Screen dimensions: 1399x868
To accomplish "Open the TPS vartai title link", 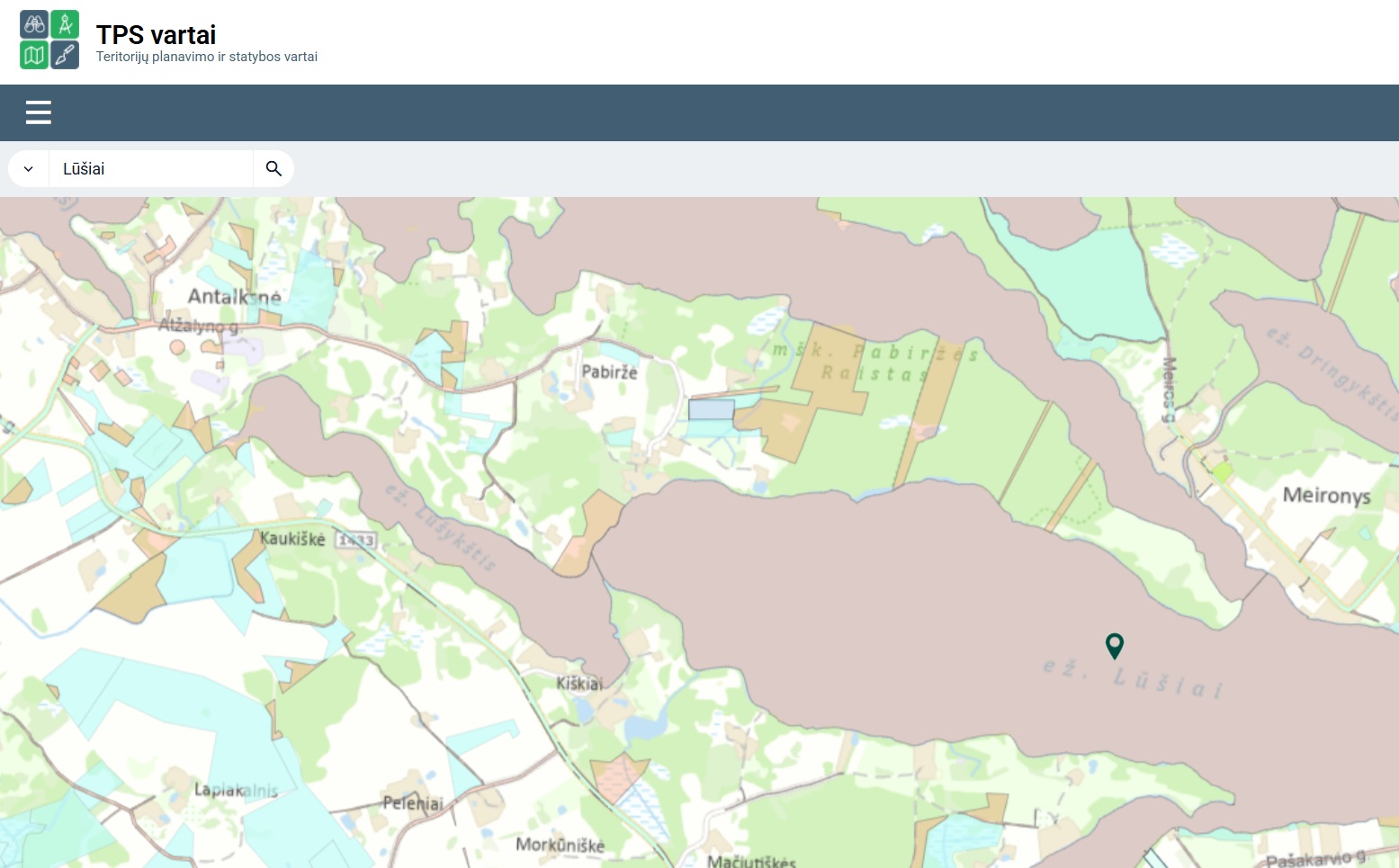I will (x=156, y=35).
